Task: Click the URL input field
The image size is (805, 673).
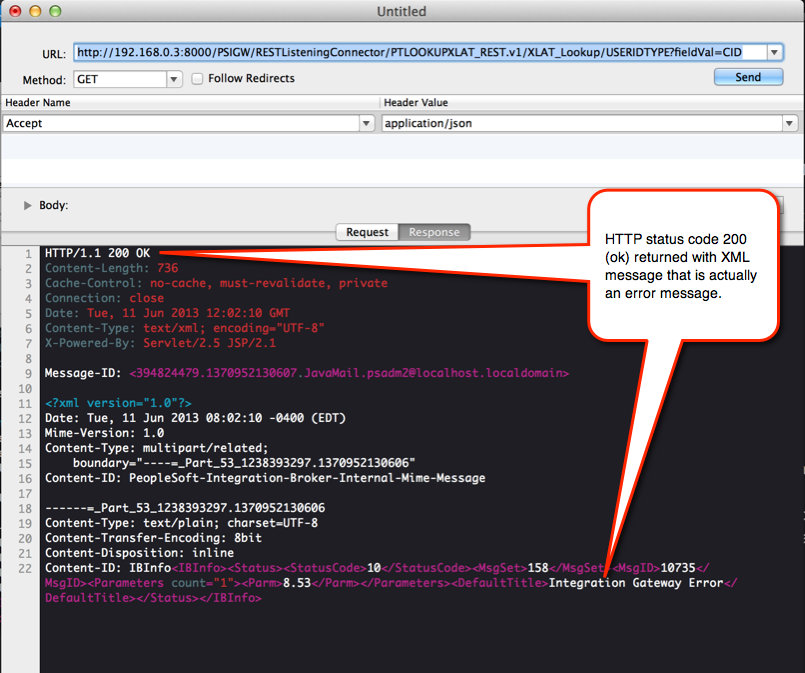Action: click(x=420, y=52)
